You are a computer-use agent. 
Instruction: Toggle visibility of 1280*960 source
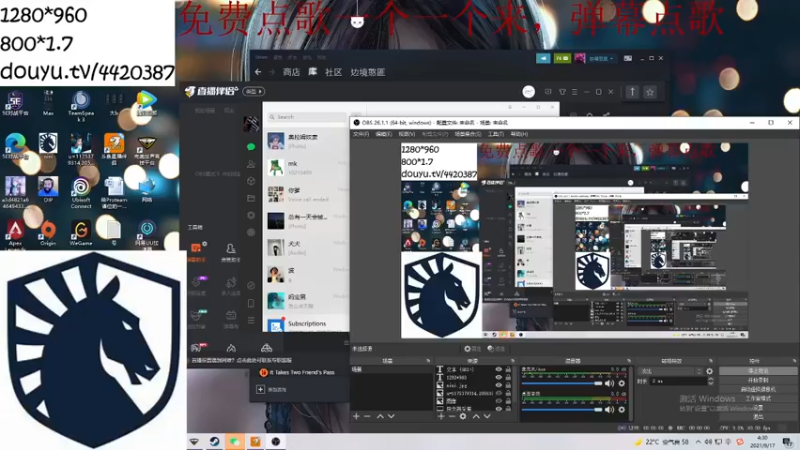click(498, 378)
